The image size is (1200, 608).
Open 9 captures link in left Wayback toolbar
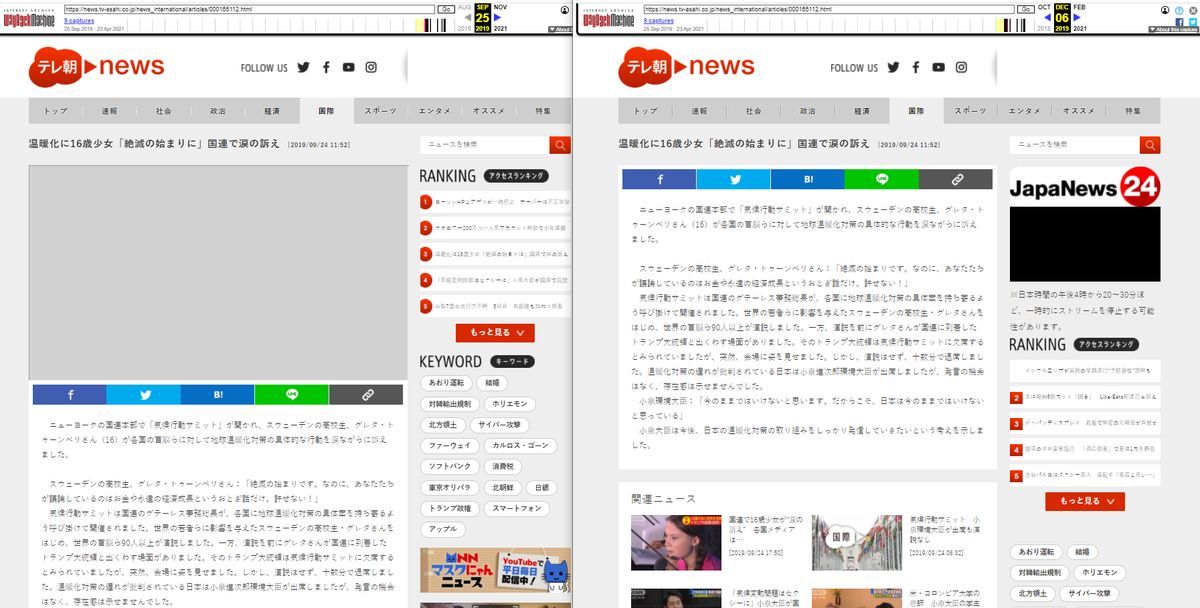[79, 20]
